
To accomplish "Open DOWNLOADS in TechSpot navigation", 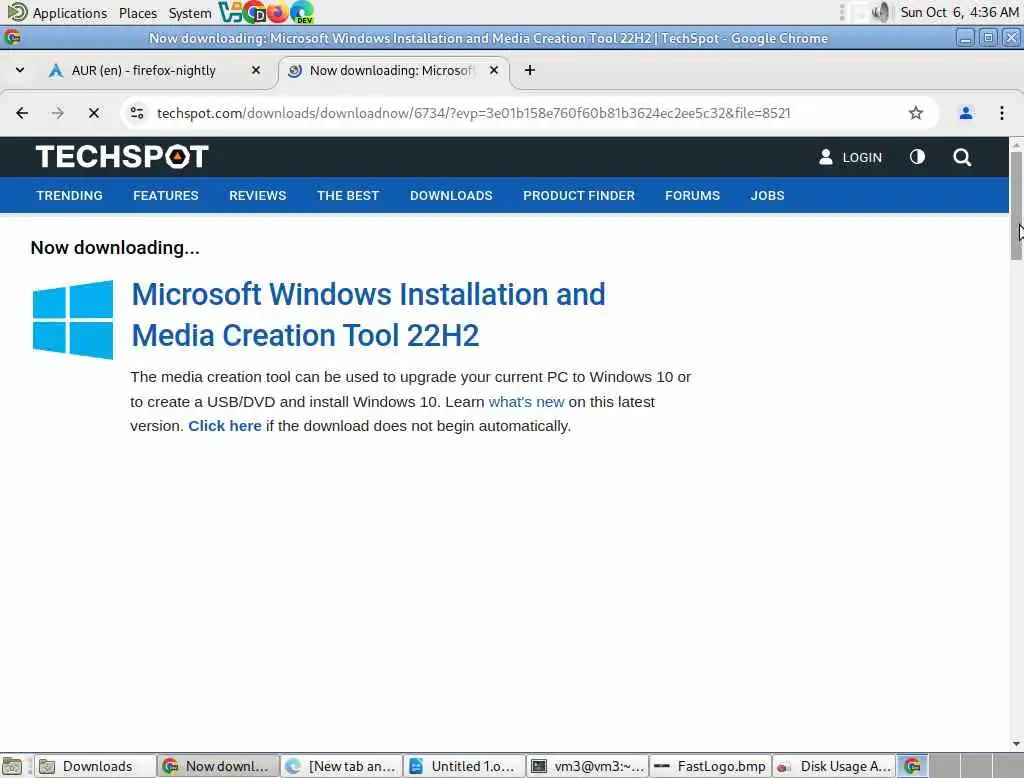I will tap(451, 195).
